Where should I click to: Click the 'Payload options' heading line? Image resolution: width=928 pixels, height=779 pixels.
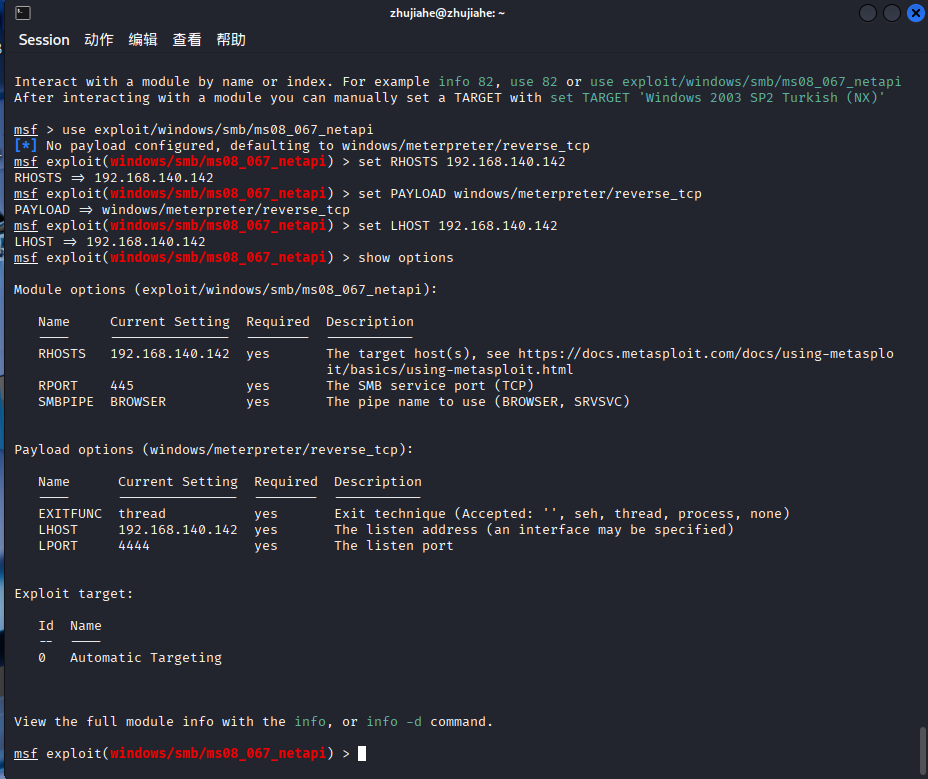click(x=214, y=449)
